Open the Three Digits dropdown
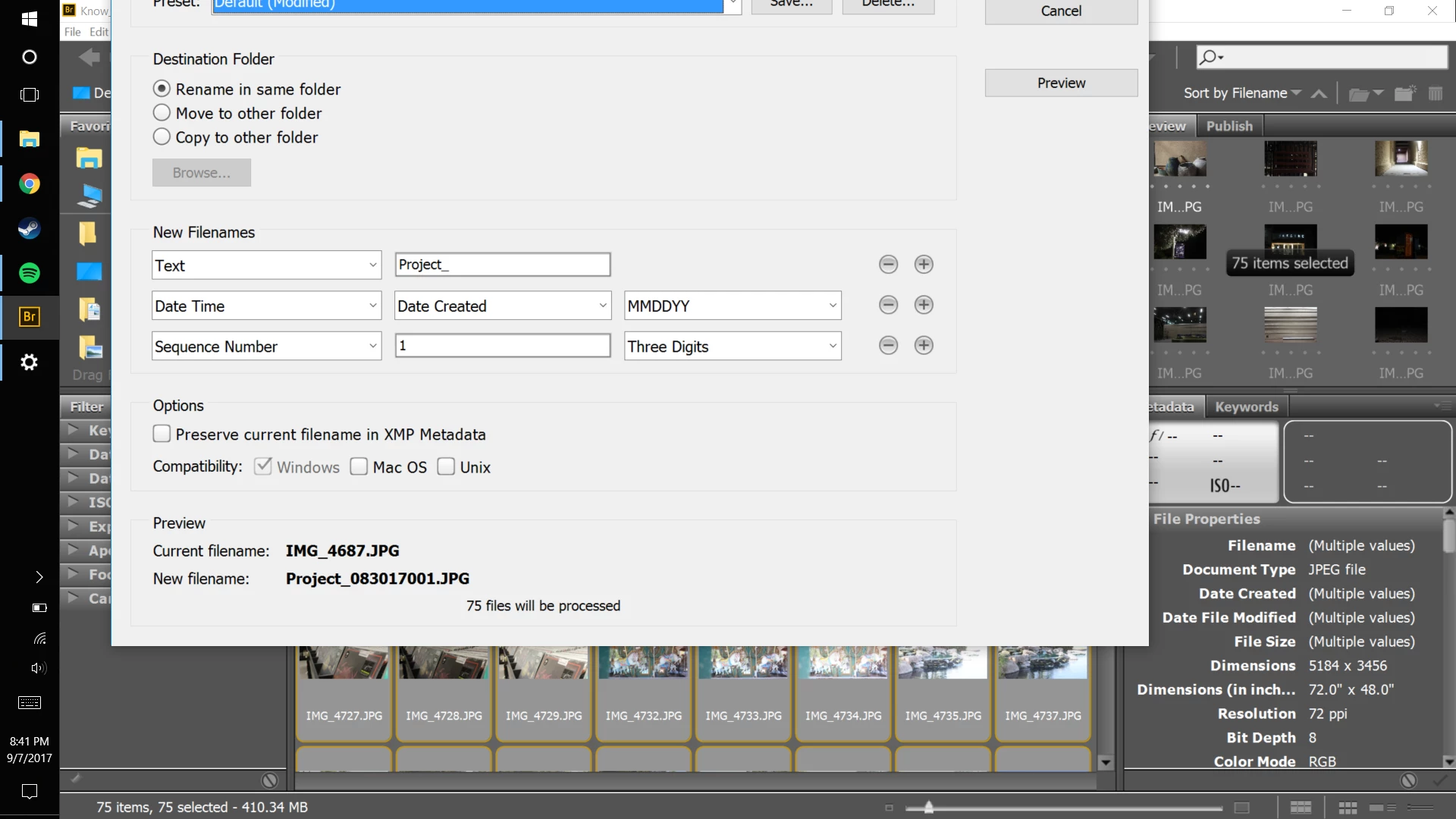This screenshot has width=1456, height=819. [x=732, y=347]
